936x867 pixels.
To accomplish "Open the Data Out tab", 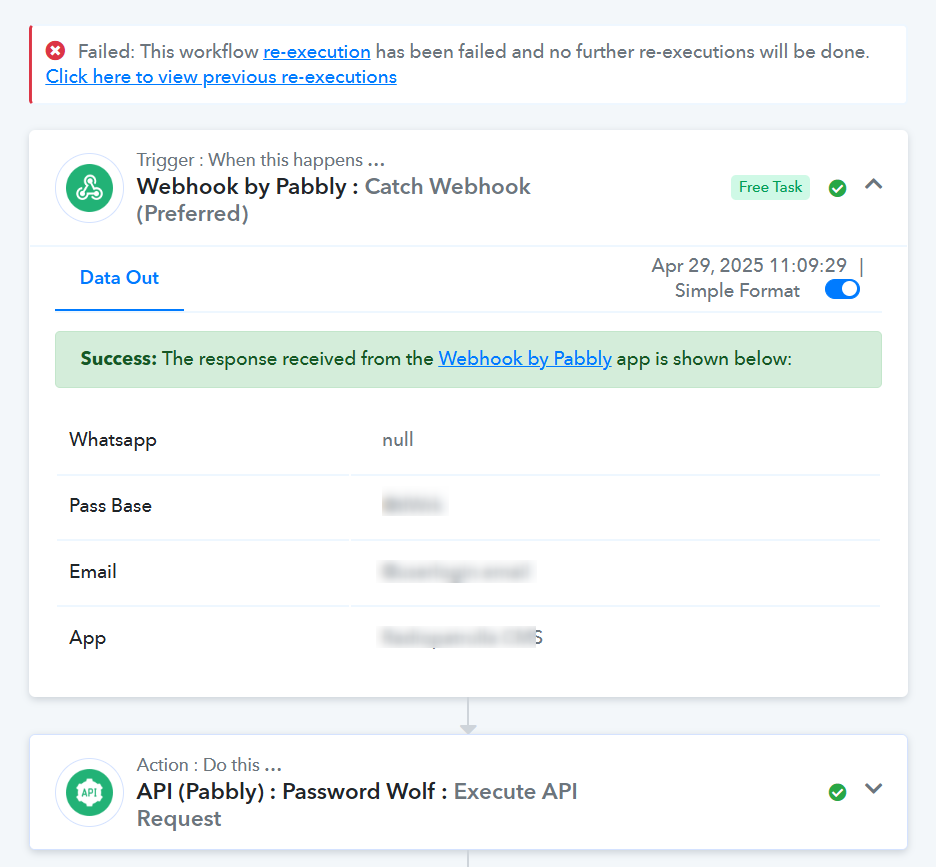I will click(x=119, y=278).
